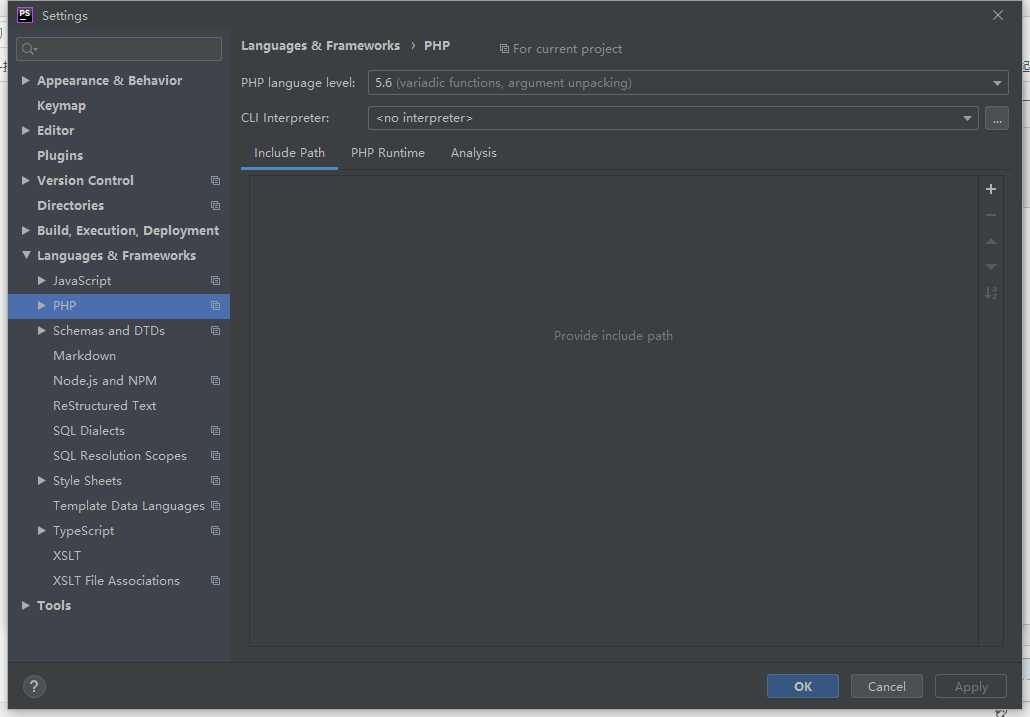The width and height of the screenshot is (1030, 717).
Task: Click project-level icon beside SQL Resolution Scopes
Action: 215,456
